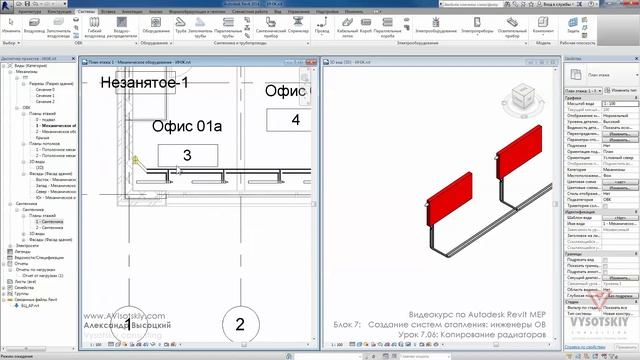Open the Архитектура ribbon tab
Screen dimensions: 640x360
coord(29,11)
